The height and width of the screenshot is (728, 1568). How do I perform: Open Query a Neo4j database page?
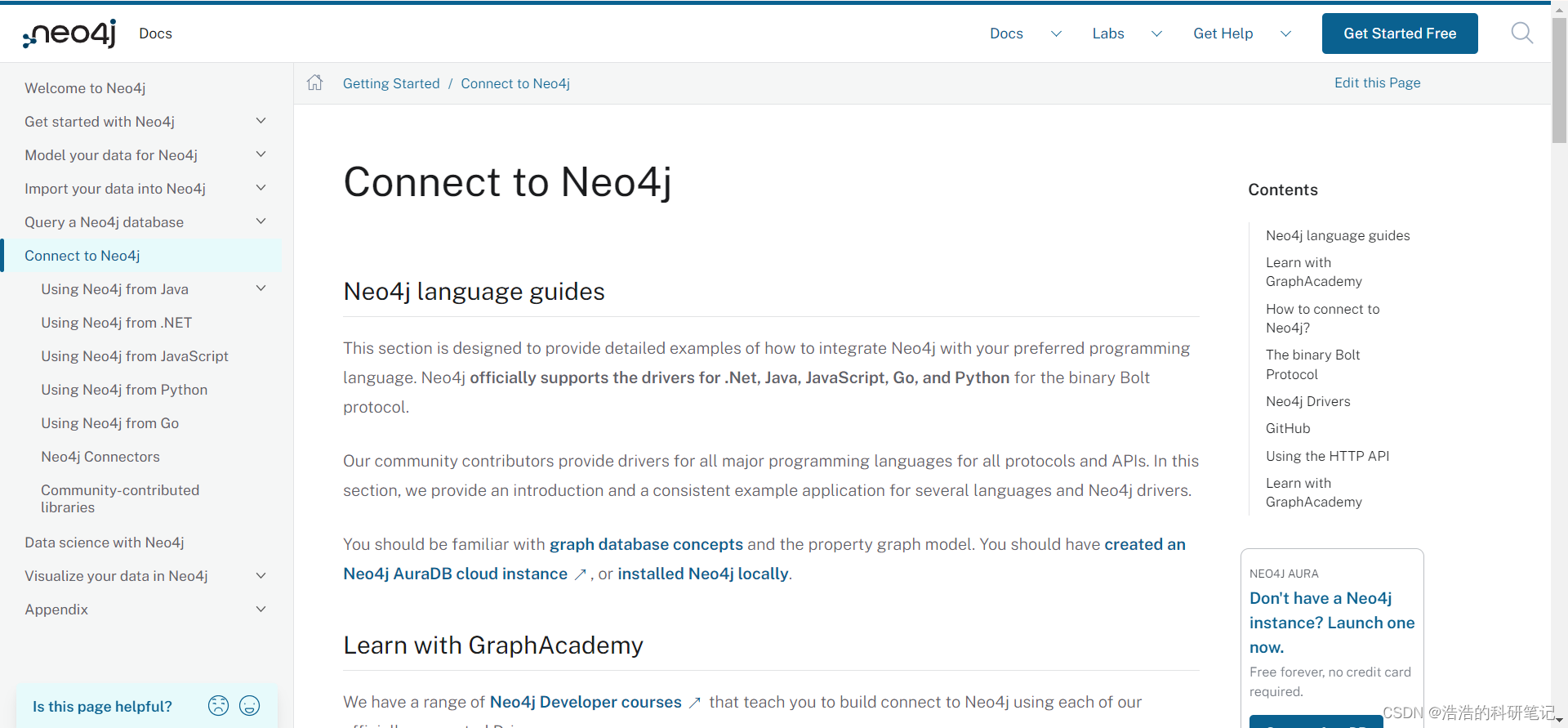[x=104, y=222]
